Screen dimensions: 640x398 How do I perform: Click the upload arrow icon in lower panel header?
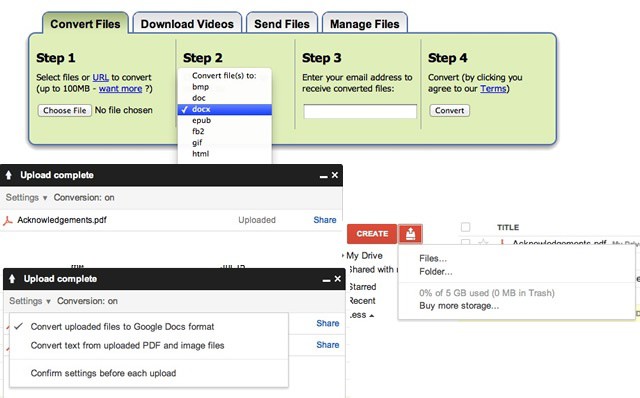click(12, 279)
